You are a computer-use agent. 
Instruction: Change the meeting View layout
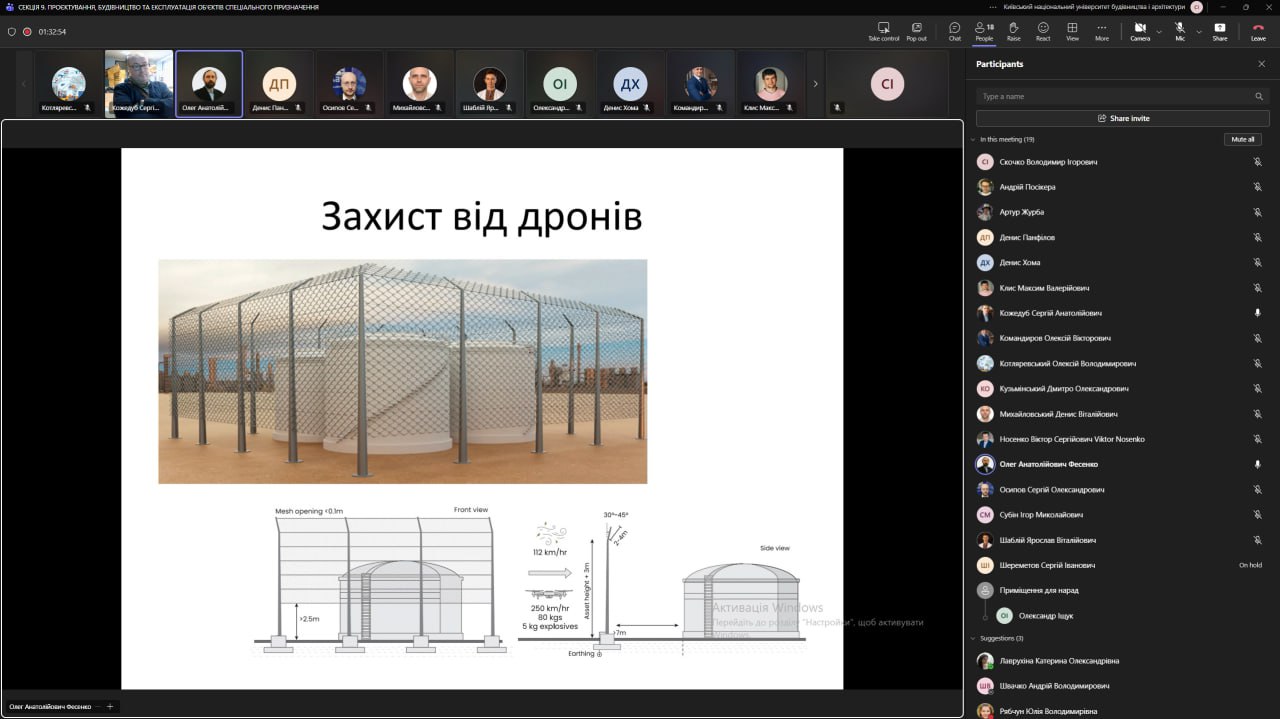click(1072, 31)
